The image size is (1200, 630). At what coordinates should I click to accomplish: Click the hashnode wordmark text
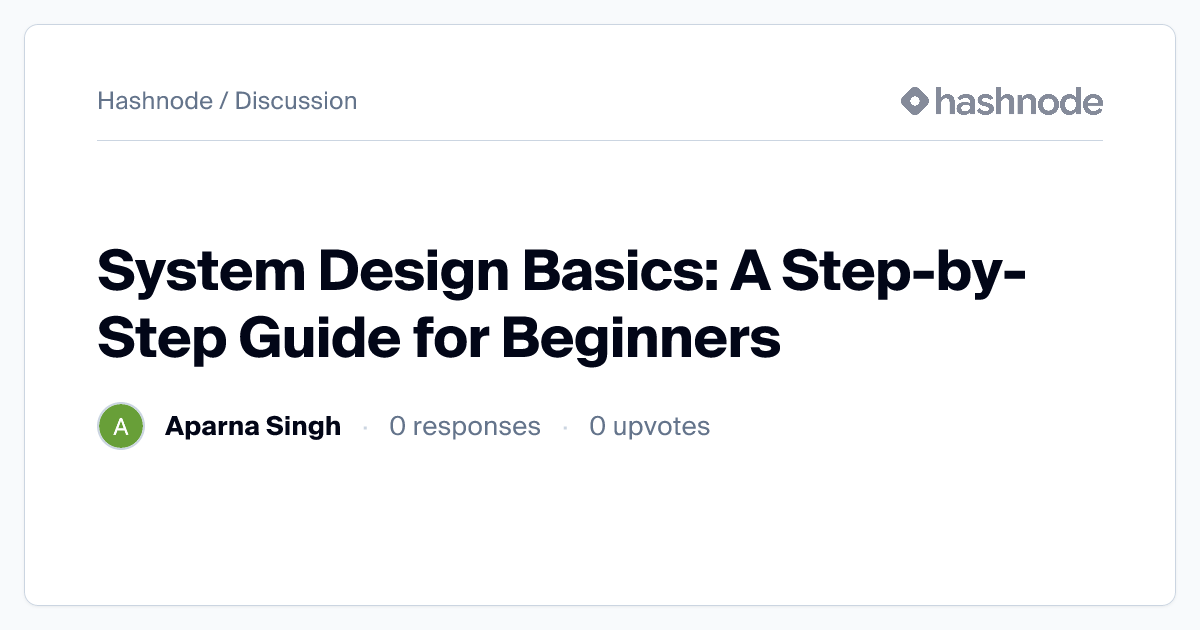tap(1019, 101)
